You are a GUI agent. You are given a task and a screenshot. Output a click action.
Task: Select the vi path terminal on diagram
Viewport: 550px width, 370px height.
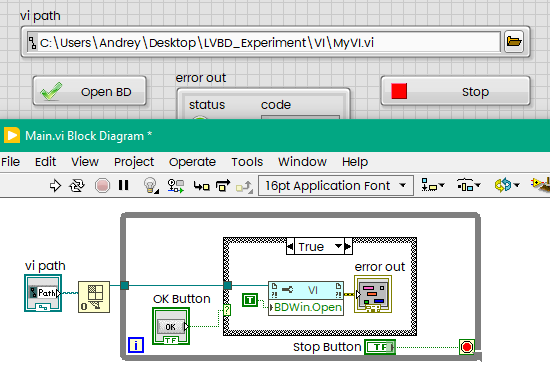(x=43, y=293)
